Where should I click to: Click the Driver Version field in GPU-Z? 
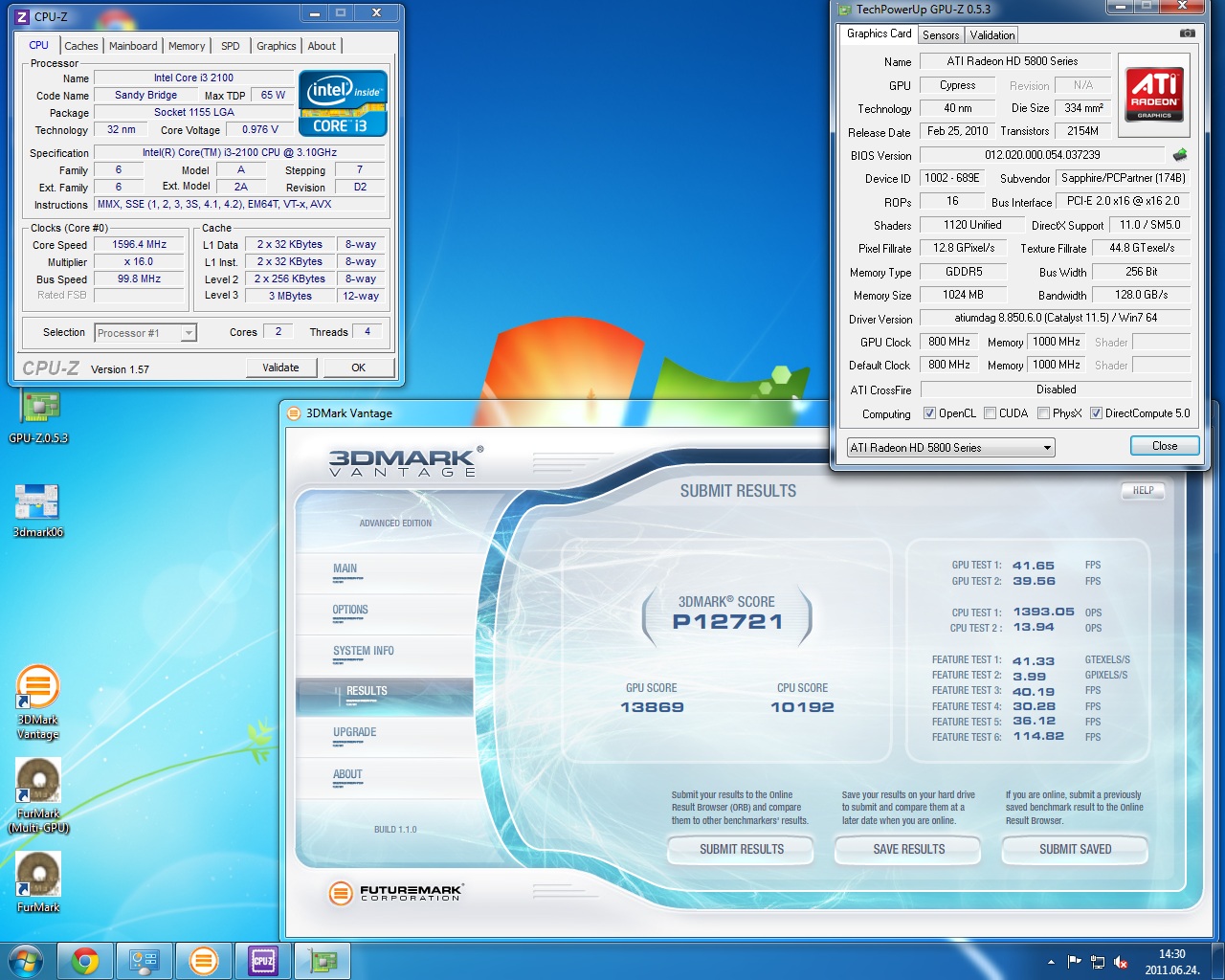pos(1056,318)
